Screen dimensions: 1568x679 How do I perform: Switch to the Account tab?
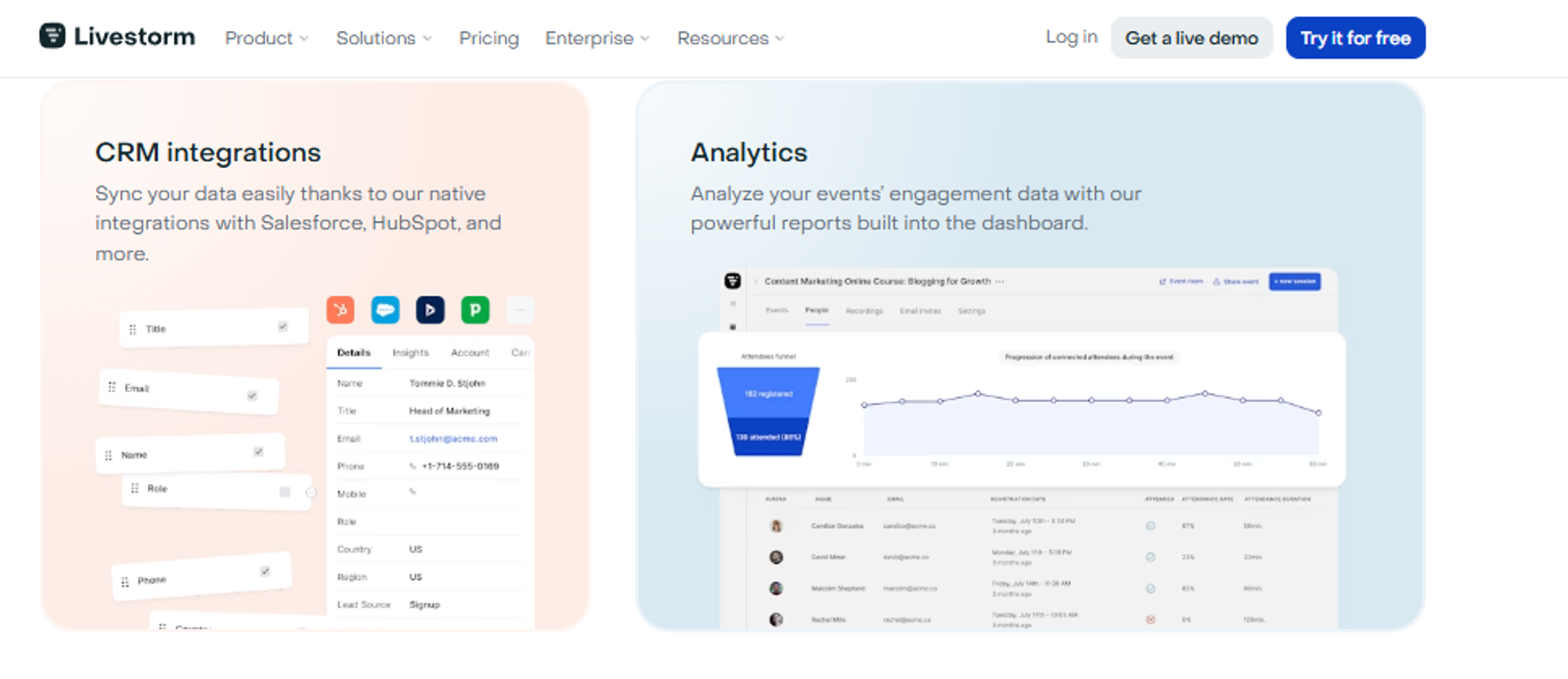tap(470, 353)
